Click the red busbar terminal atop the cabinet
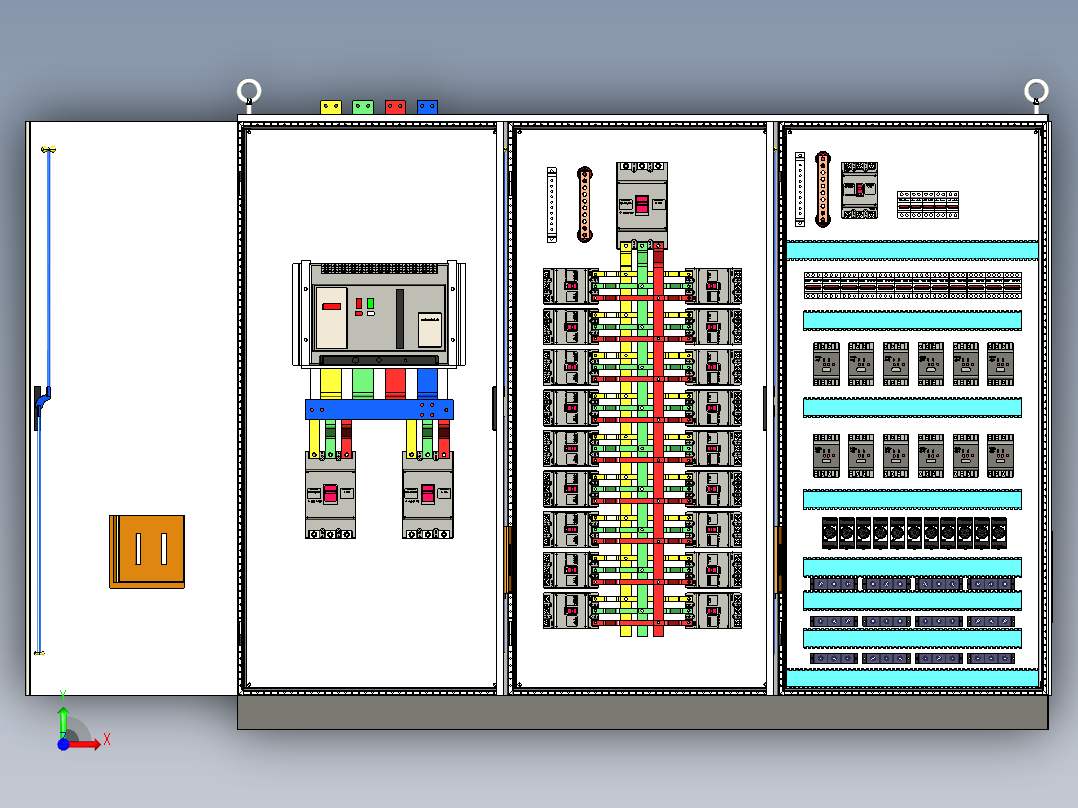The image size is (1078, 808). (395, 107)
